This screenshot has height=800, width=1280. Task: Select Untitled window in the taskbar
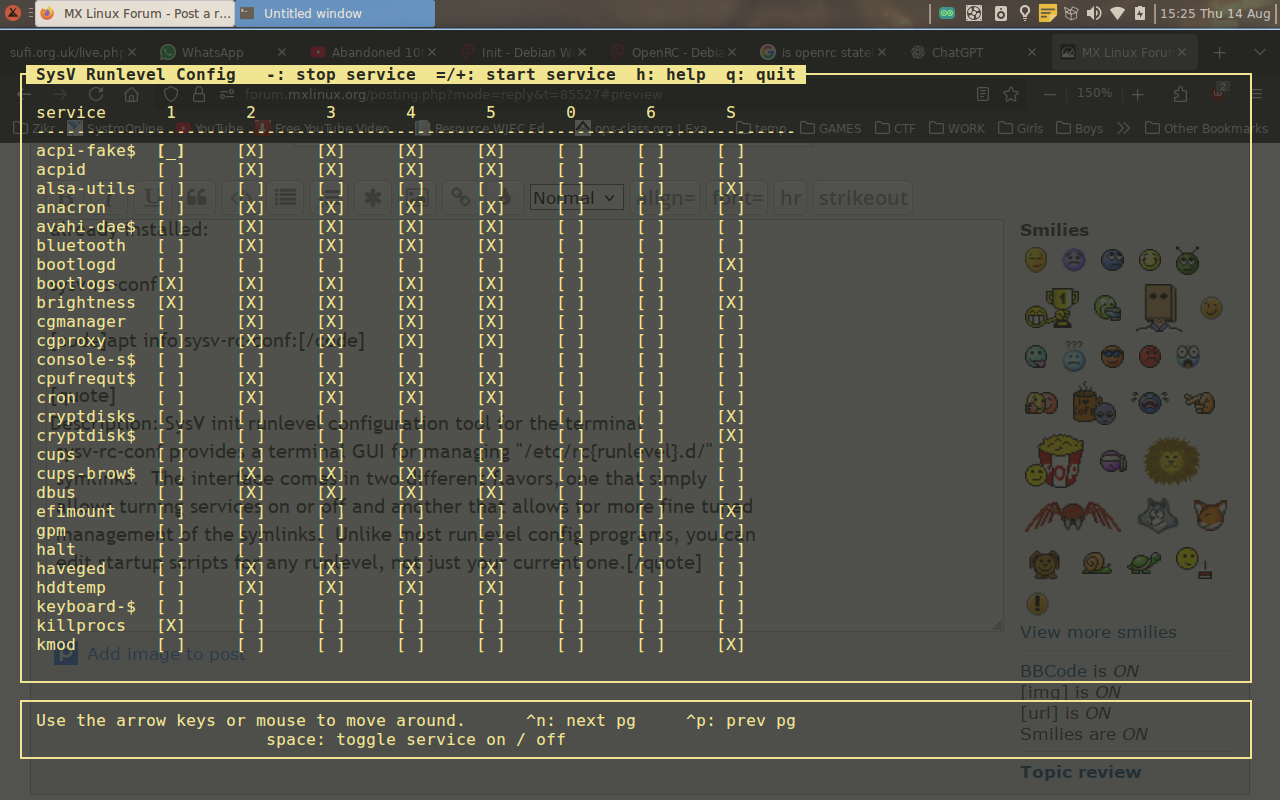pyautogui.click(x=335, y=13)
